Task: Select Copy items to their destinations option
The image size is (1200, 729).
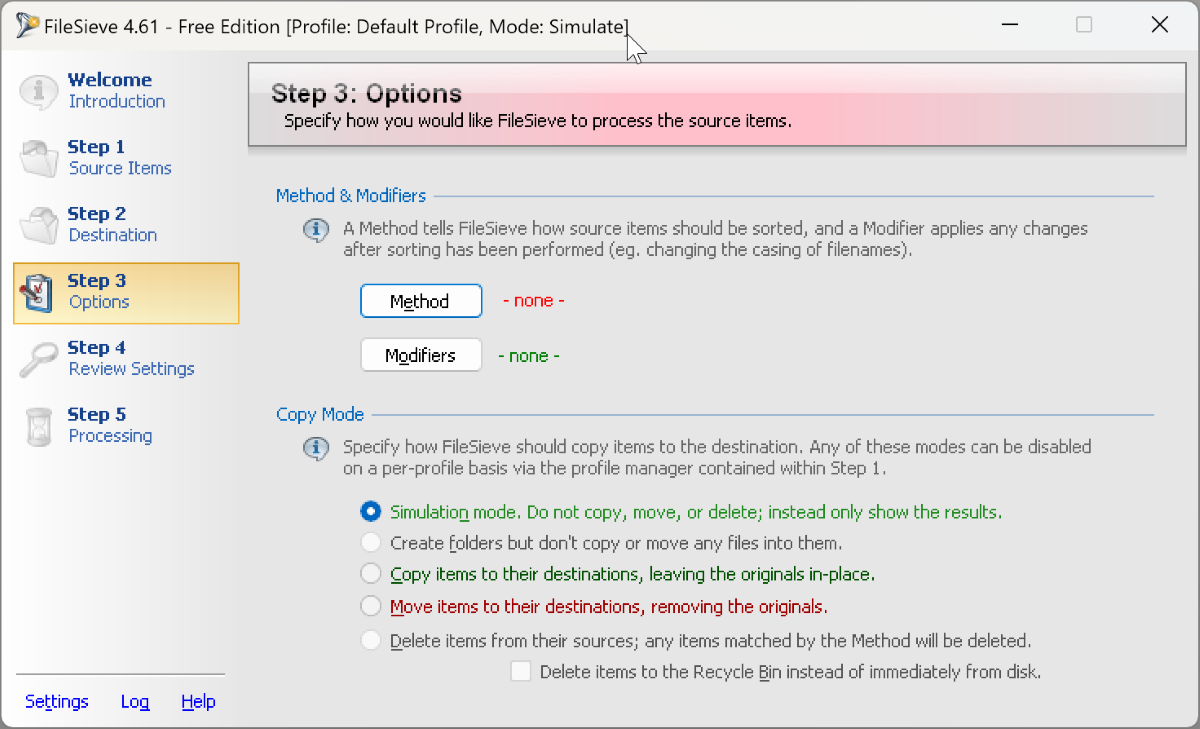Action: (x=371, y=574)
